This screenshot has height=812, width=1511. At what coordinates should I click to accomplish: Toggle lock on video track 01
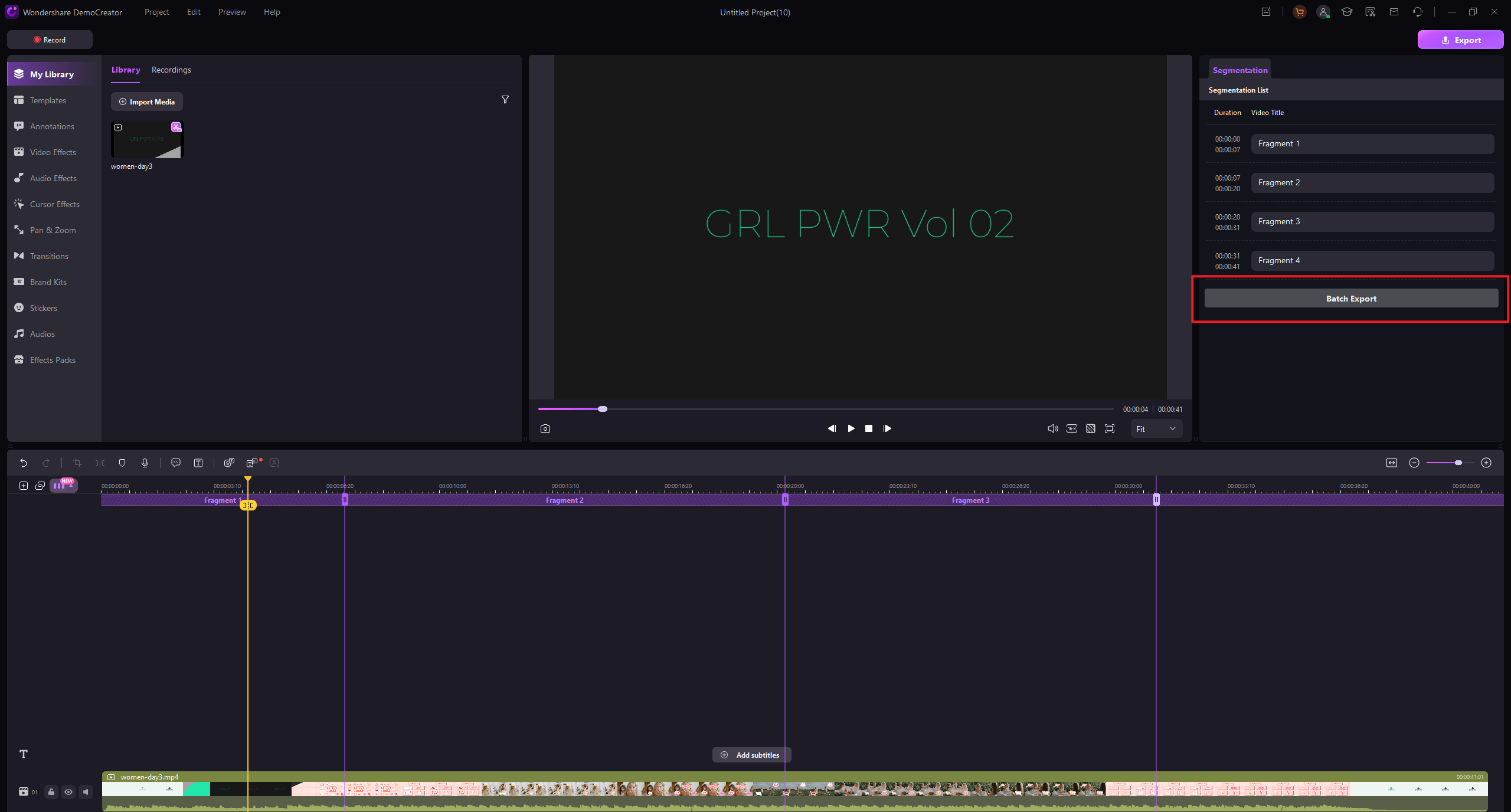51,792
